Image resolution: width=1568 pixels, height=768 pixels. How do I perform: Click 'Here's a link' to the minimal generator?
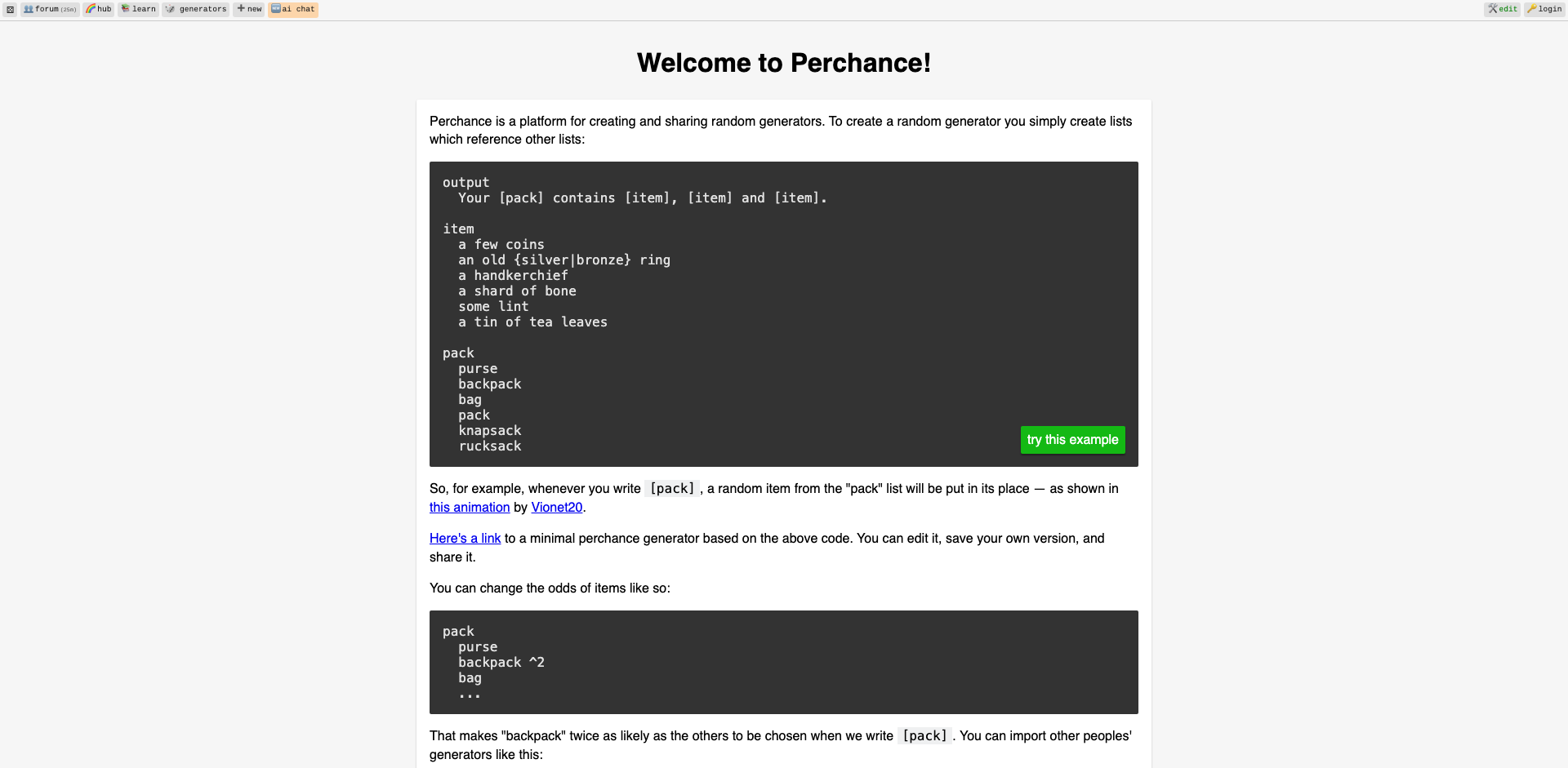click(465, 538)
